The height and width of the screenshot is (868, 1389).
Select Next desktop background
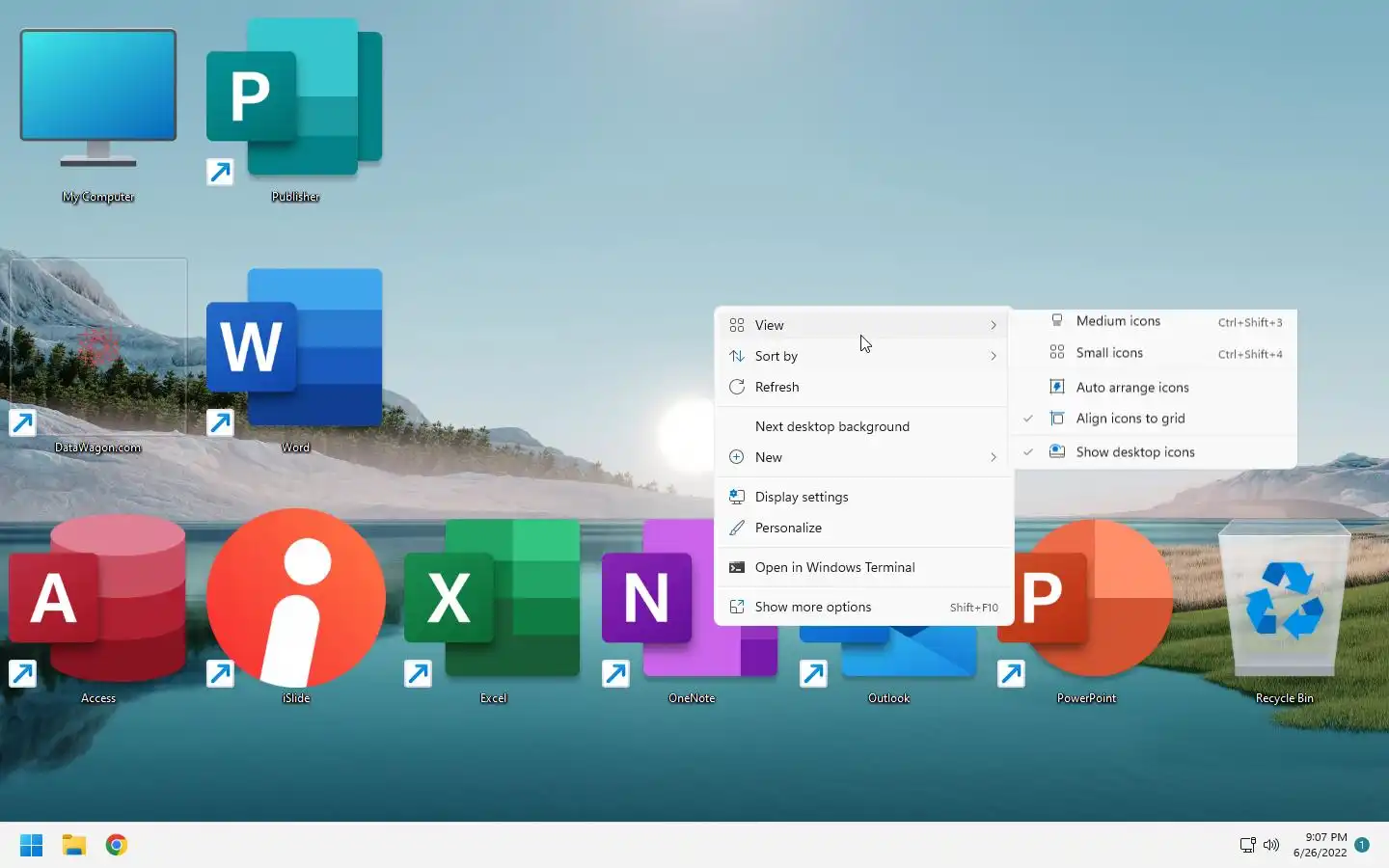(864, 426)
